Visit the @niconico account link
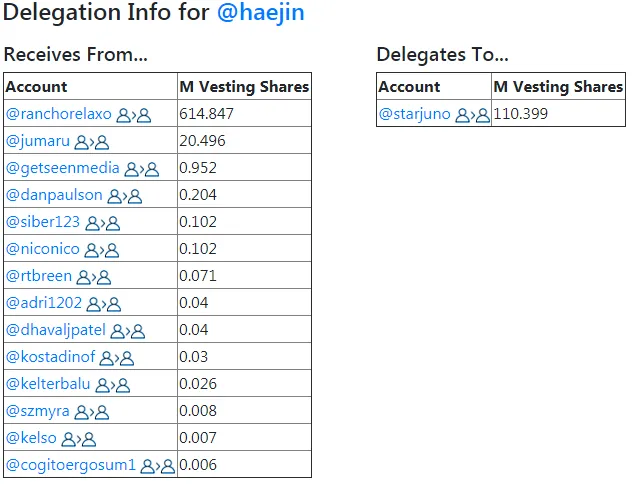The image size is (644, 487). click(43, 249)
